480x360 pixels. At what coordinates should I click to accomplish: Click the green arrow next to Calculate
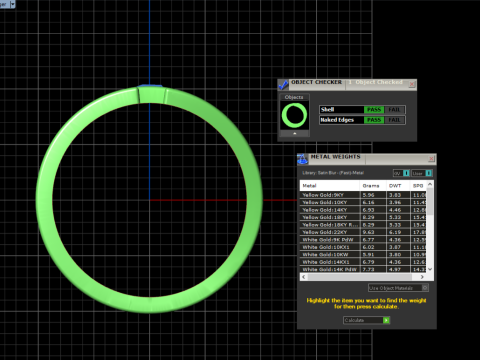pyautogui.click(x=386, y=320)
